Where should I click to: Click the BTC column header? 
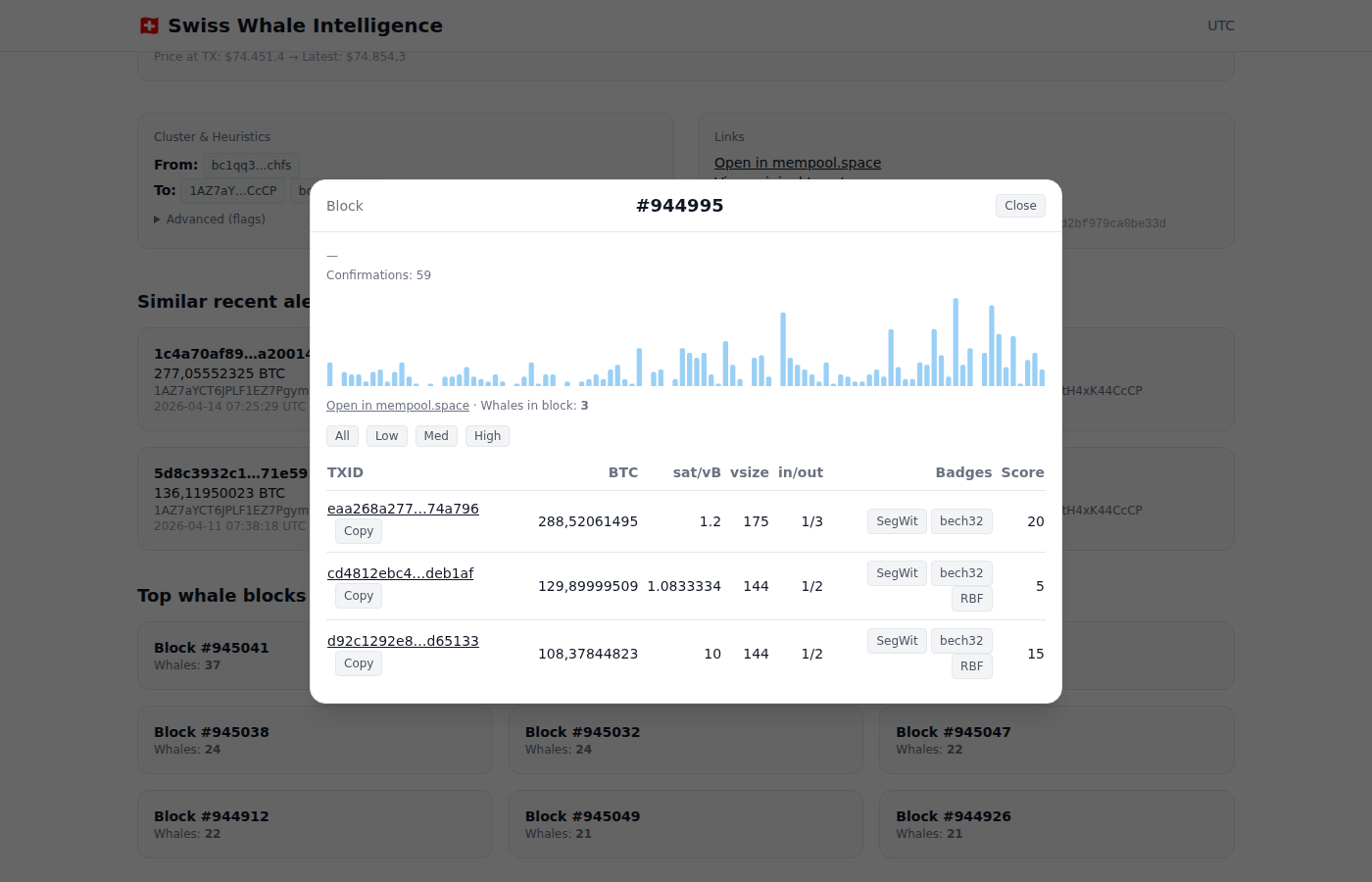[623, 472]
